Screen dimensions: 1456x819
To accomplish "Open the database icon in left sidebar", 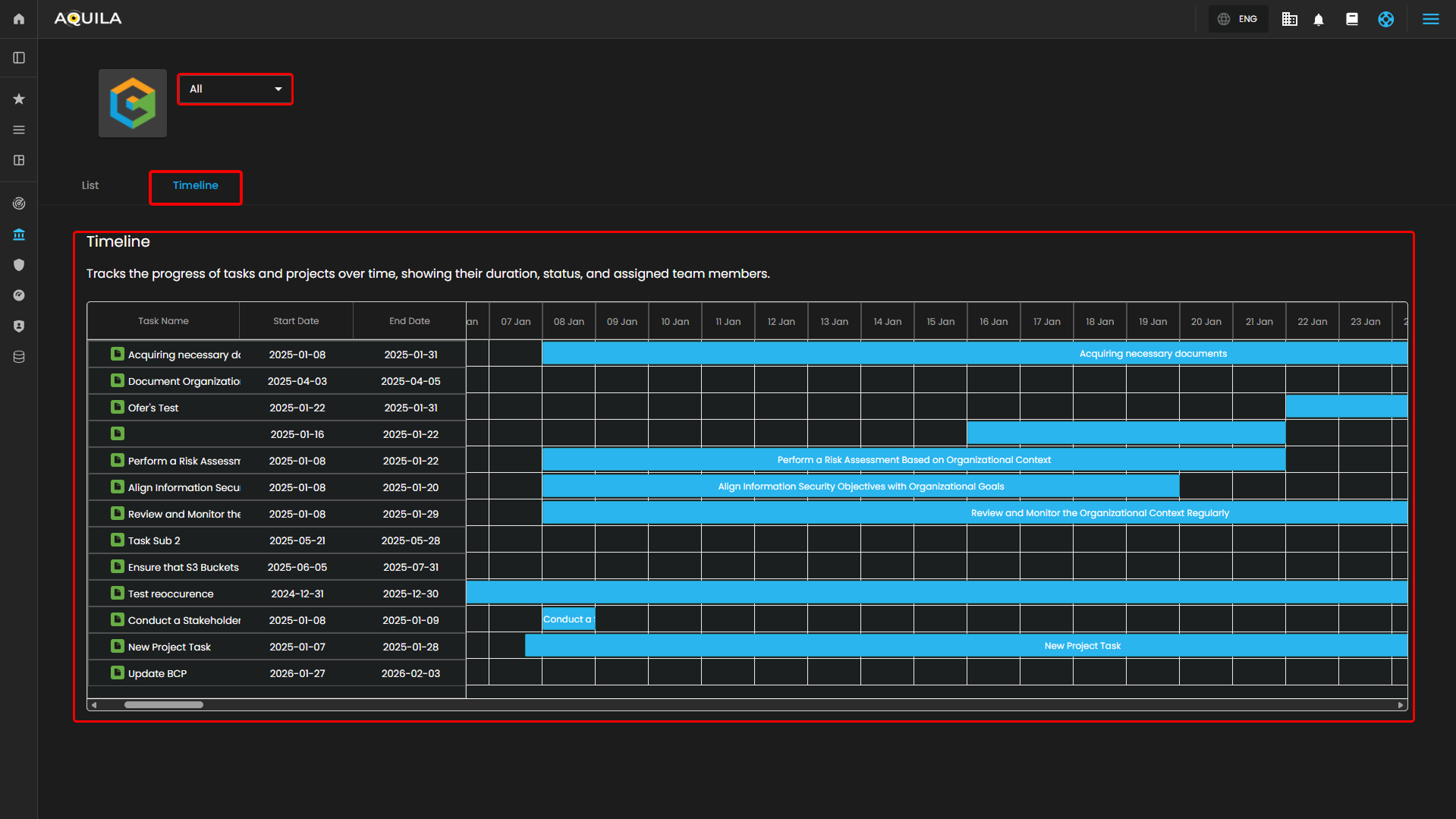I will pos(19,357).
